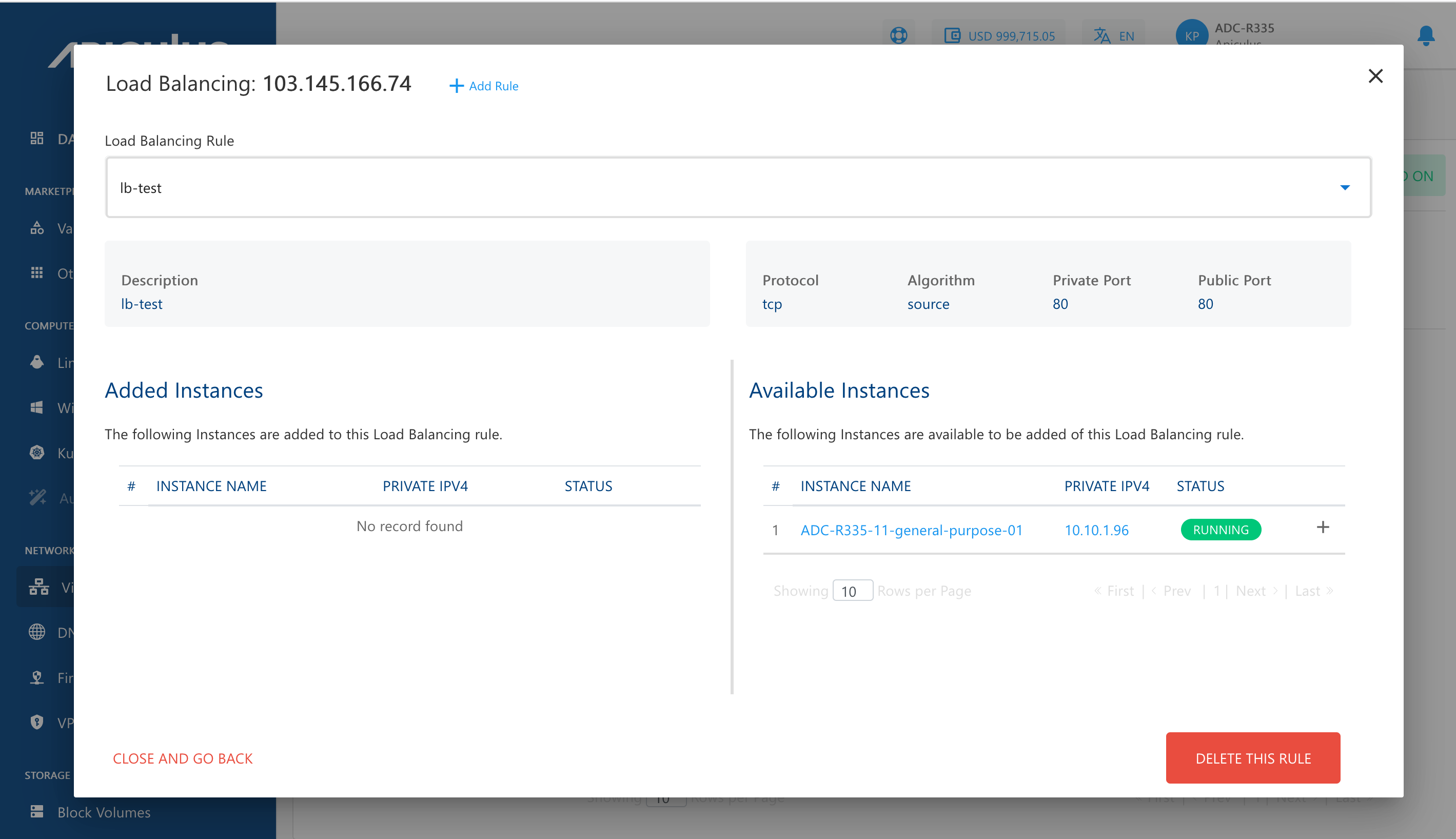1456x839 pixels.
Task: Sort Available Instances by INSTANCE NAME column
Action: coord(855,486)
